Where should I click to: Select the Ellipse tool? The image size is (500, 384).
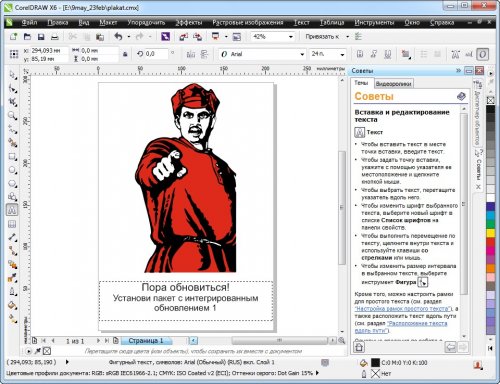click(13, 170)
